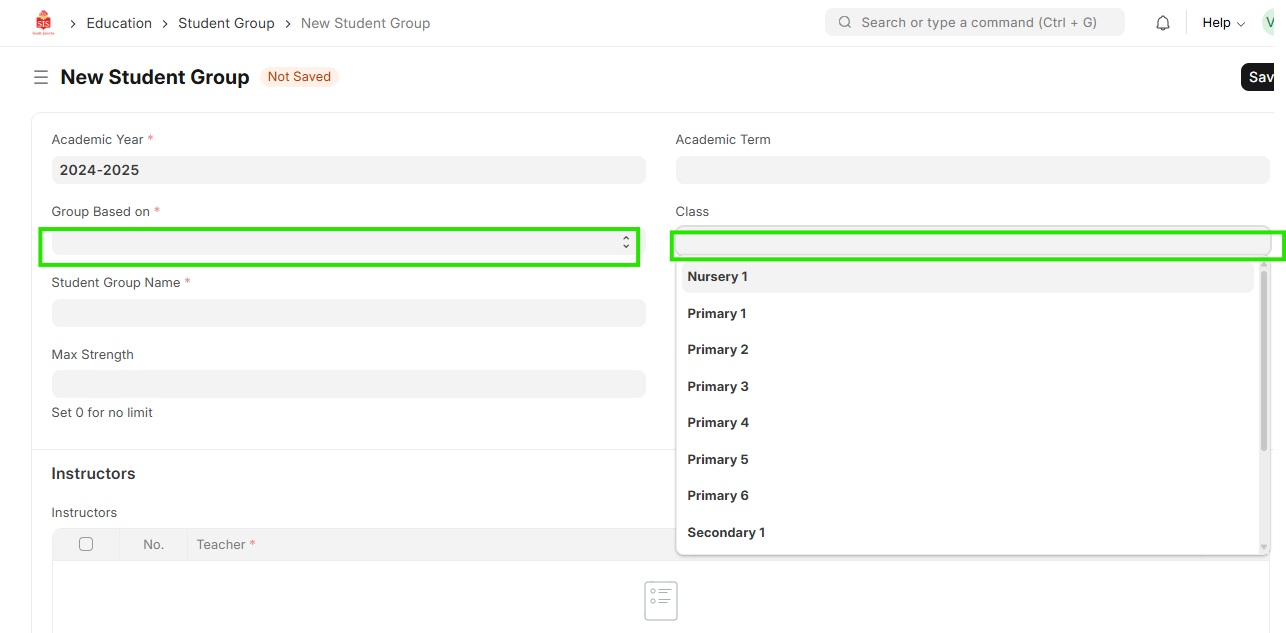
Task: Click the Save button
Action: tap(1259, 77)
